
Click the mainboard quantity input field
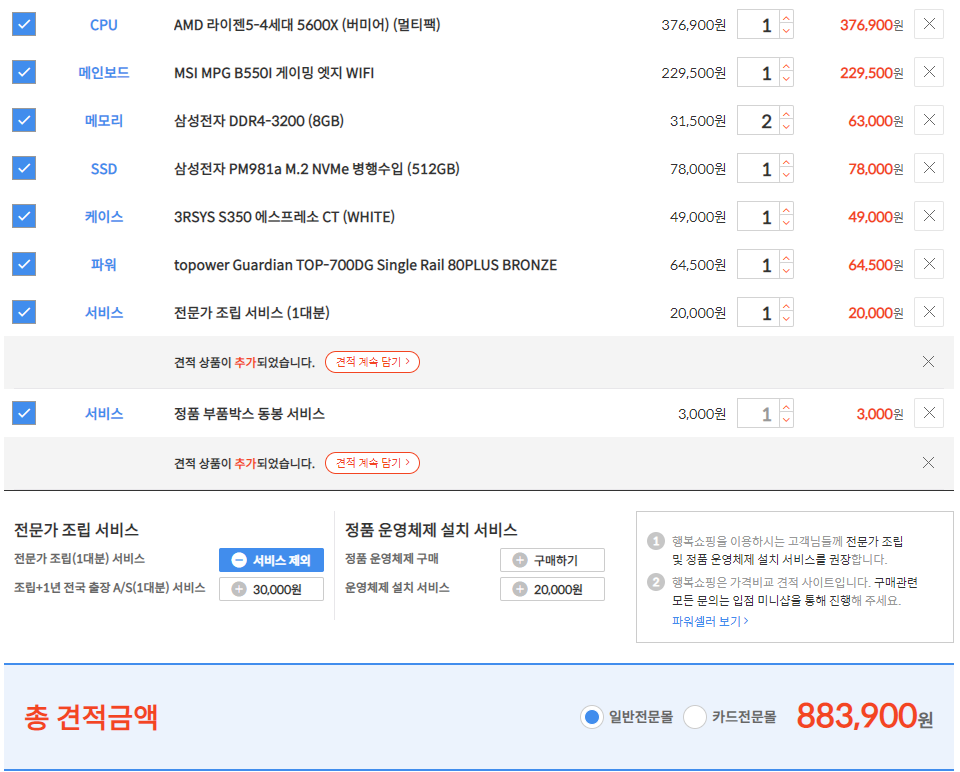point(758,73)
